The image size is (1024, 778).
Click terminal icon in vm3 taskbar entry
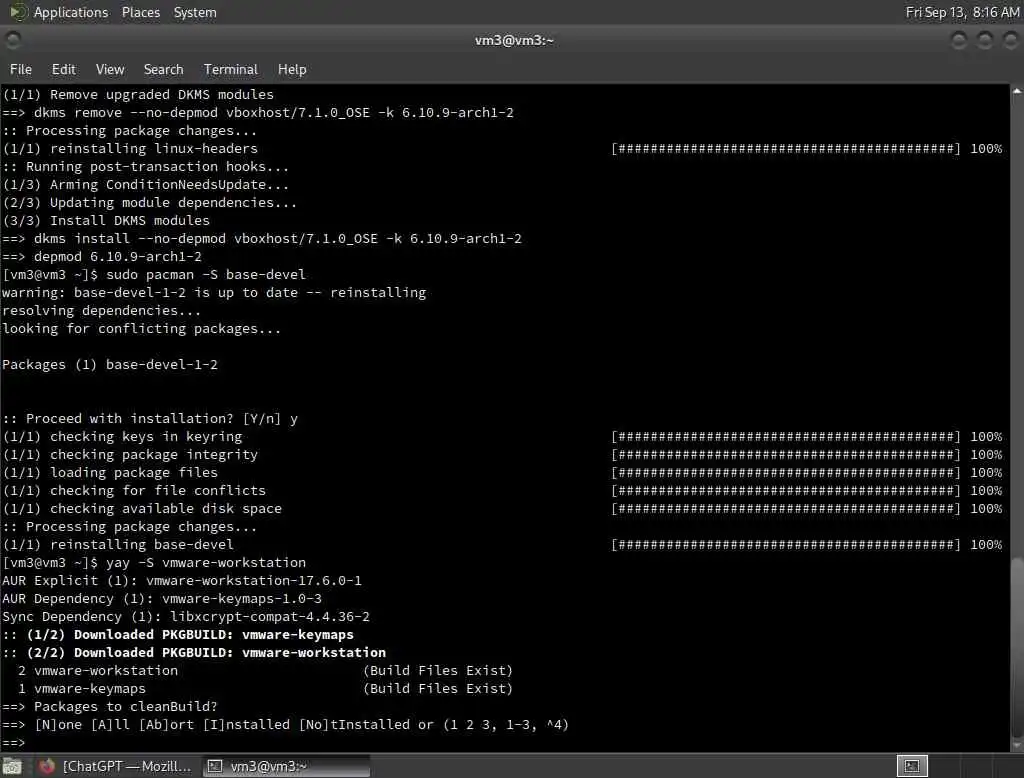[215, 766]
